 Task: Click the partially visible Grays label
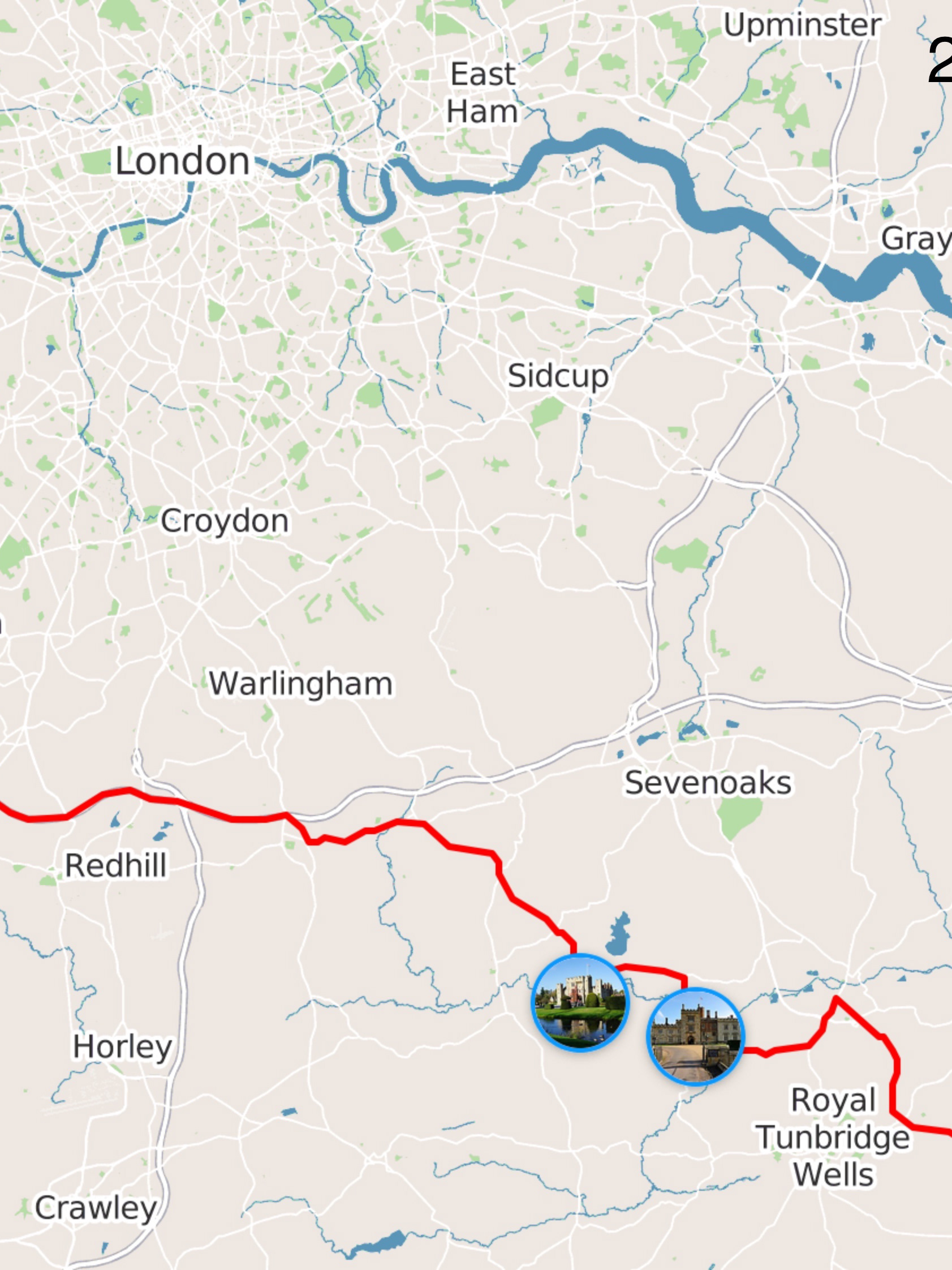[916, 239]
